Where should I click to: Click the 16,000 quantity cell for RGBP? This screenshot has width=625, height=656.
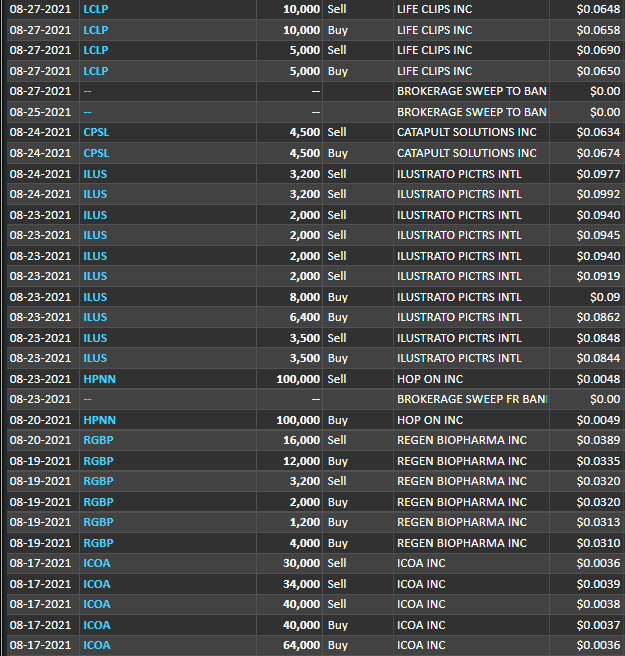coord(302,440)
